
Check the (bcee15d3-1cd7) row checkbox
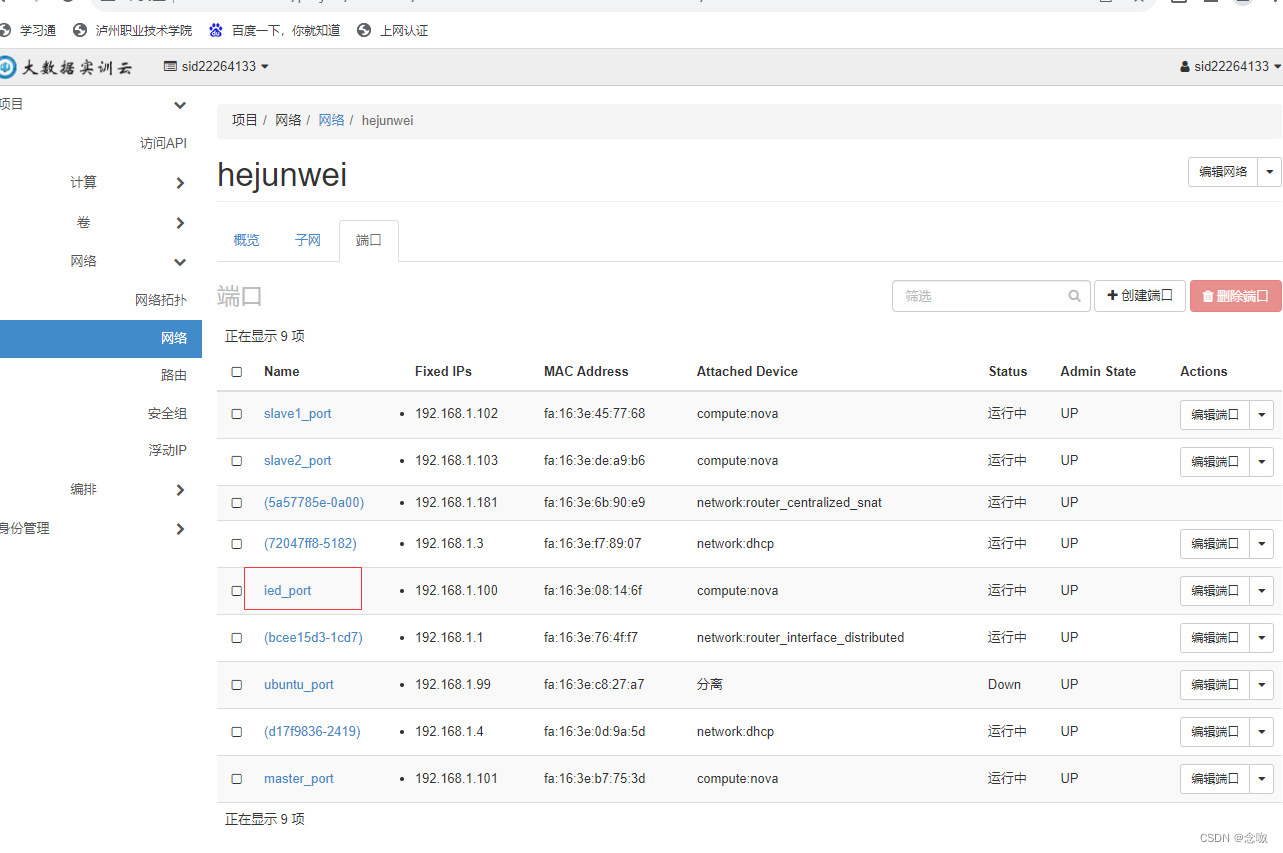pyautogui.click(x=237, y=638)
